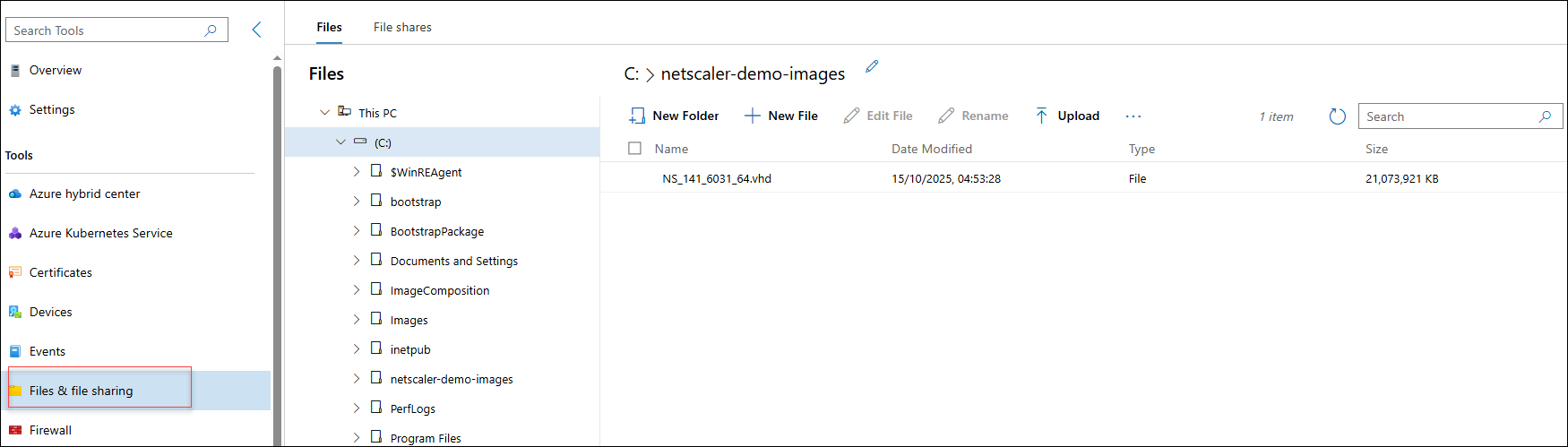Click the Overview server icon
Viewport: 1568px width, 447px height.
click(x=15, y=70)
